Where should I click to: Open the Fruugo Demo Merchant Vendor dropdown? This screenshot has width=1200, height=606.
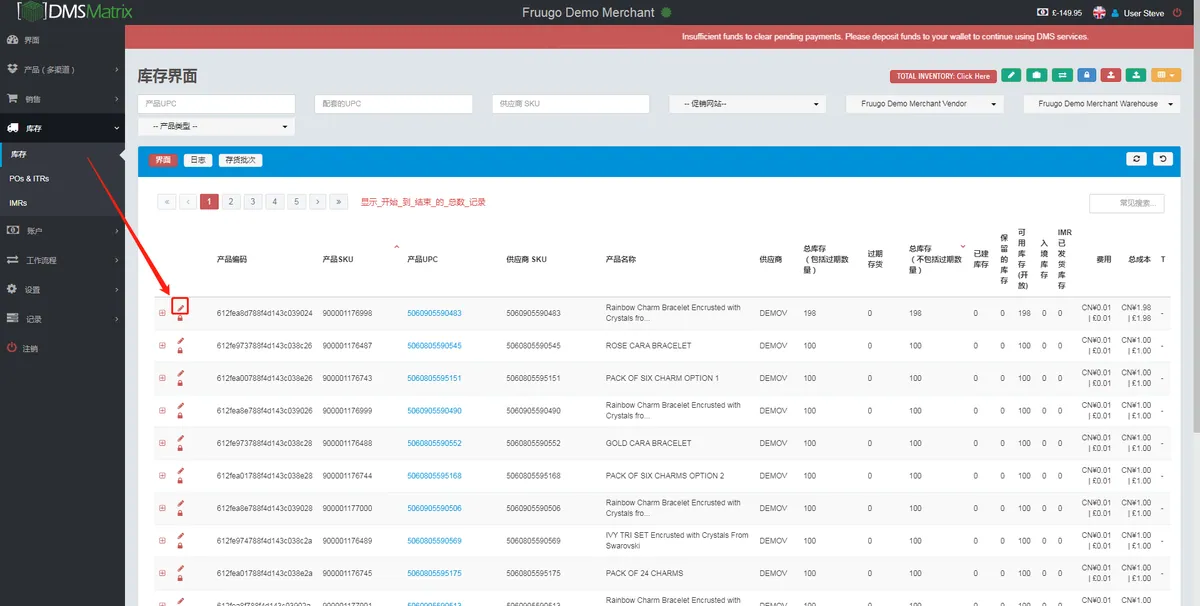point(925,104)
